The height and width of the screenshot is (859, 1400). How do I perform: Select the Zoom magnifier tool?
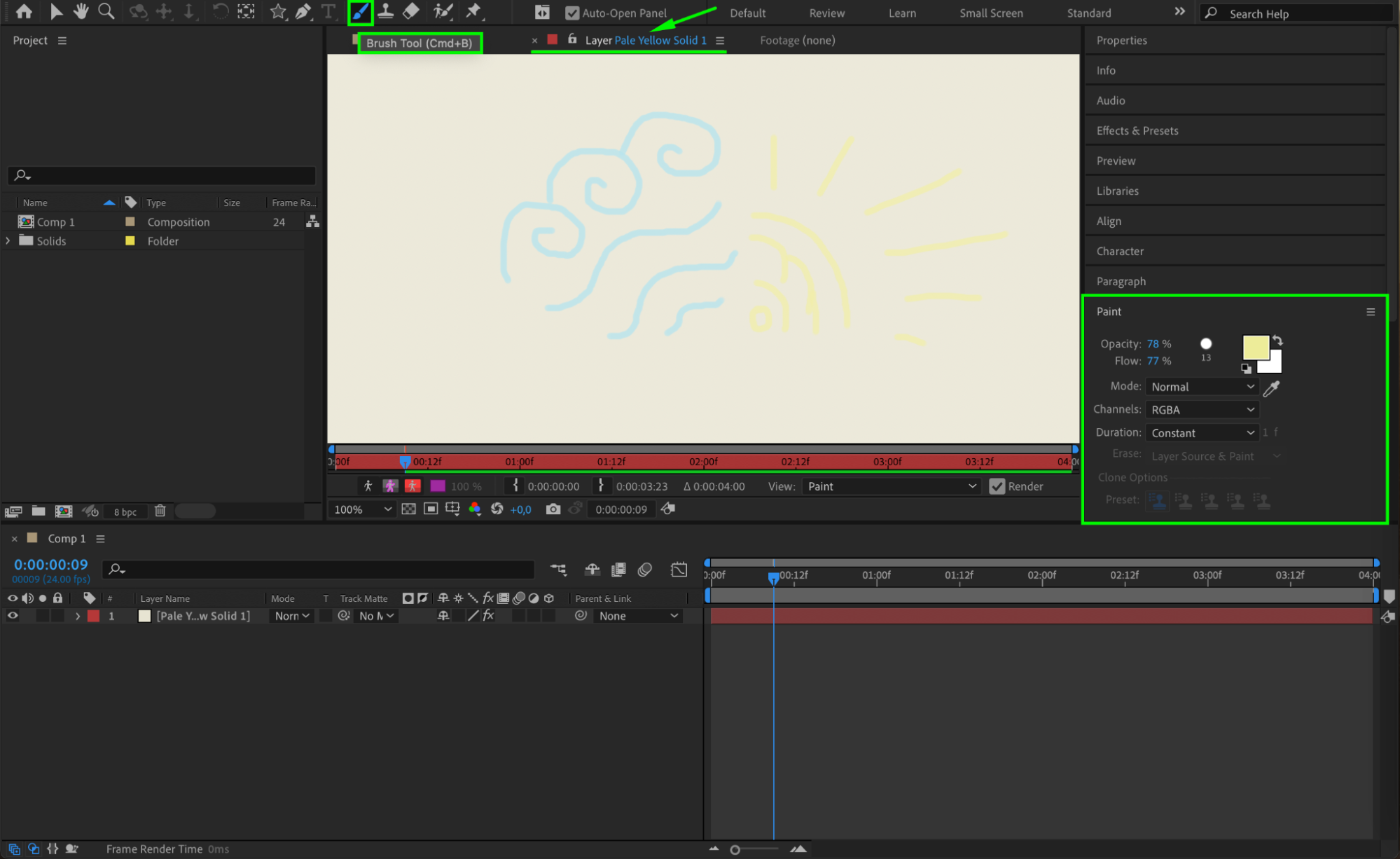[106, 12]
